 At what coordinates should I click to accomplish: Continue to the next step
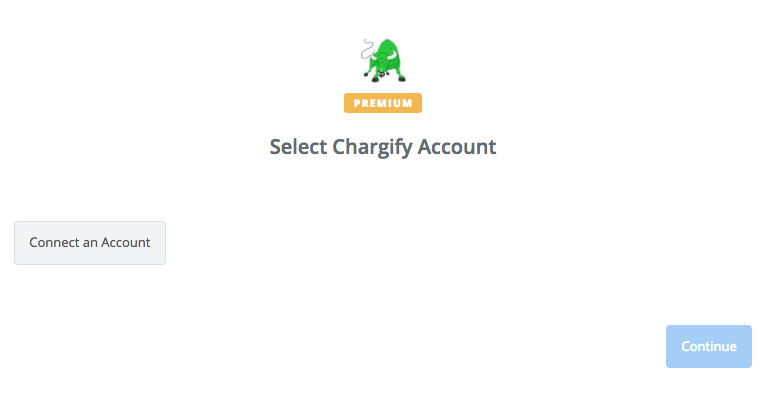tap(709, 346)
